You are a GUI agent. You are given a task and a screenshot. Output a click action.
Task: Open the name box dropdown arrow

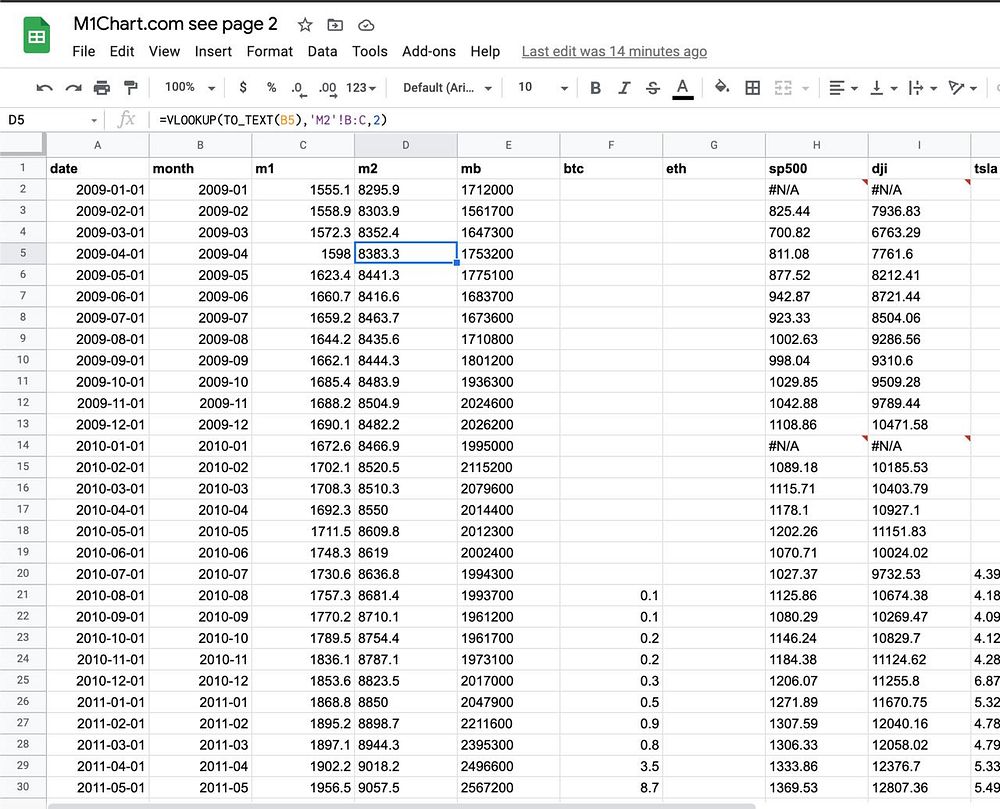point(94,120)
